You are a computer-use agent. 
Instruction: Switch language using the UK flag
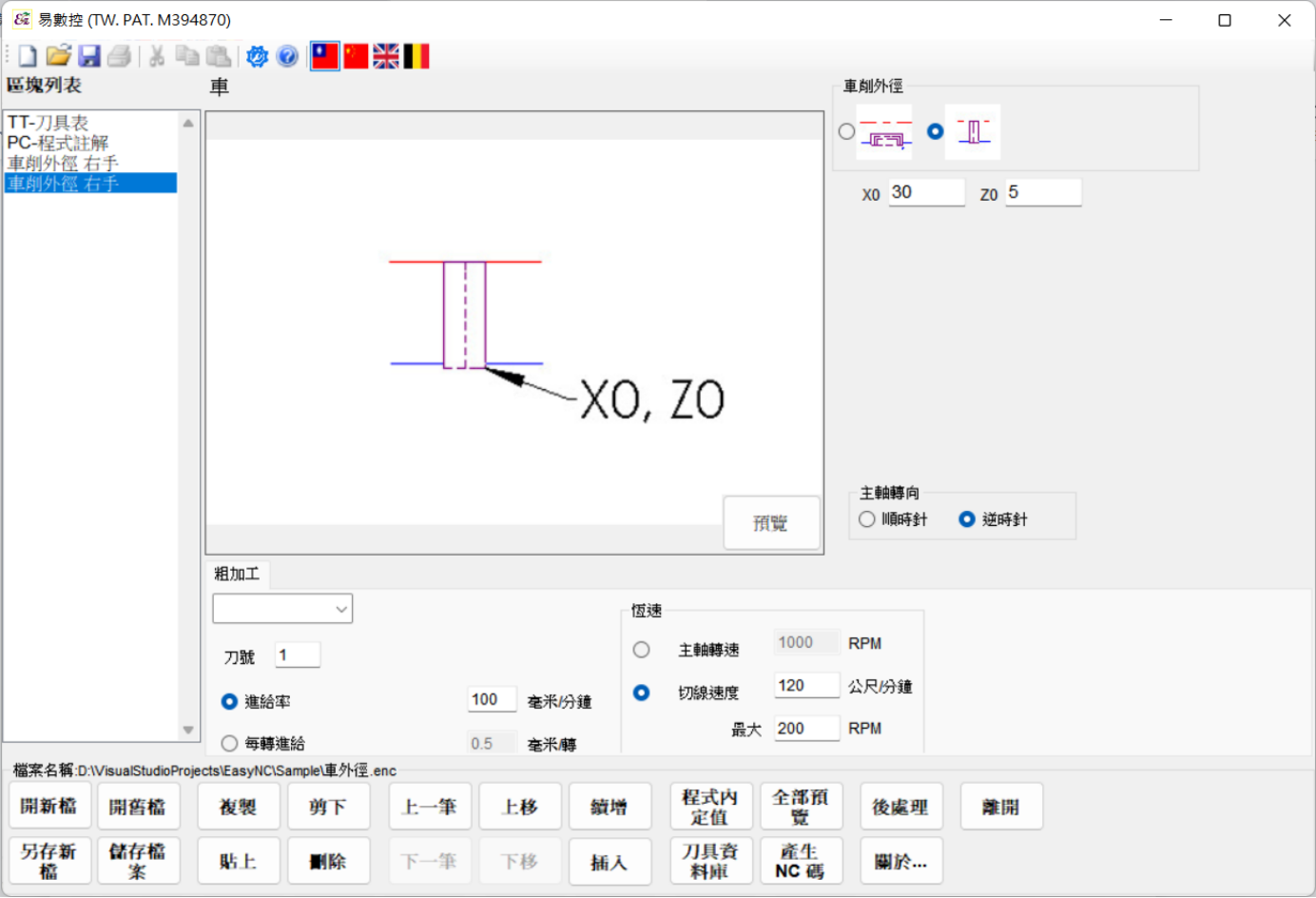click(386, 56)
